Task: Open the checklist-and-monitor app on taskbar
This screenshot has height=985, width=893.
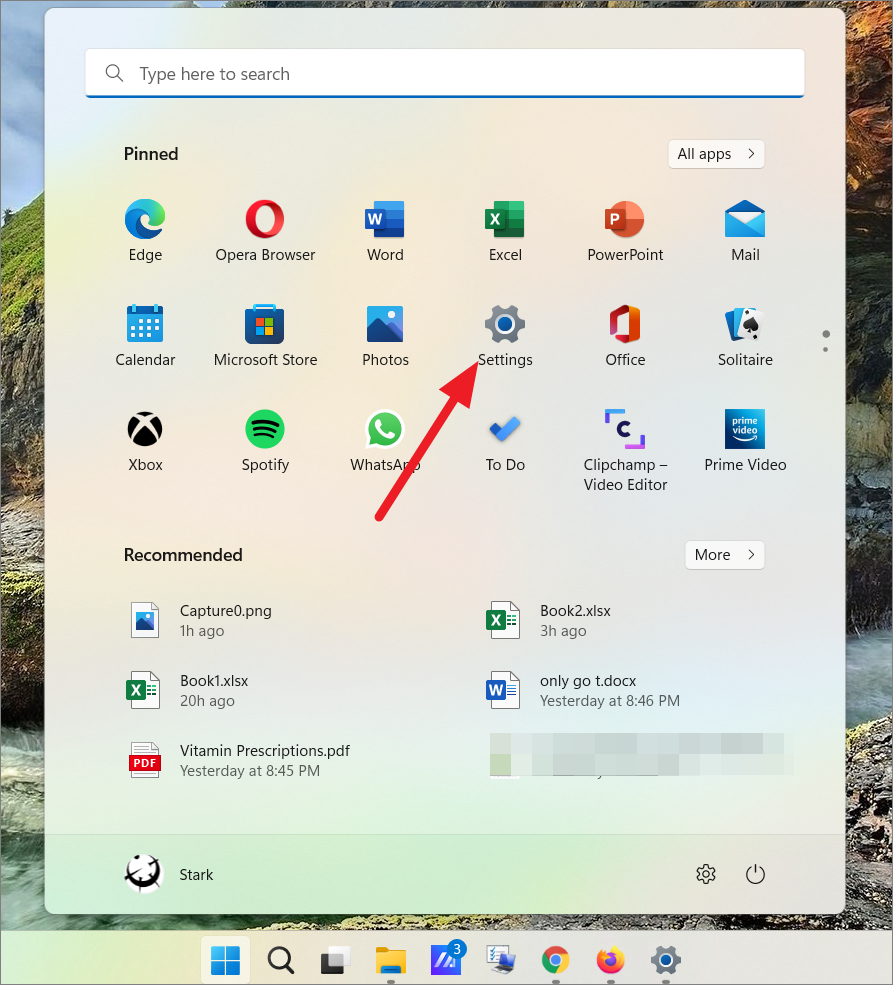Action: pyautogui.click(x=501, y=959)
